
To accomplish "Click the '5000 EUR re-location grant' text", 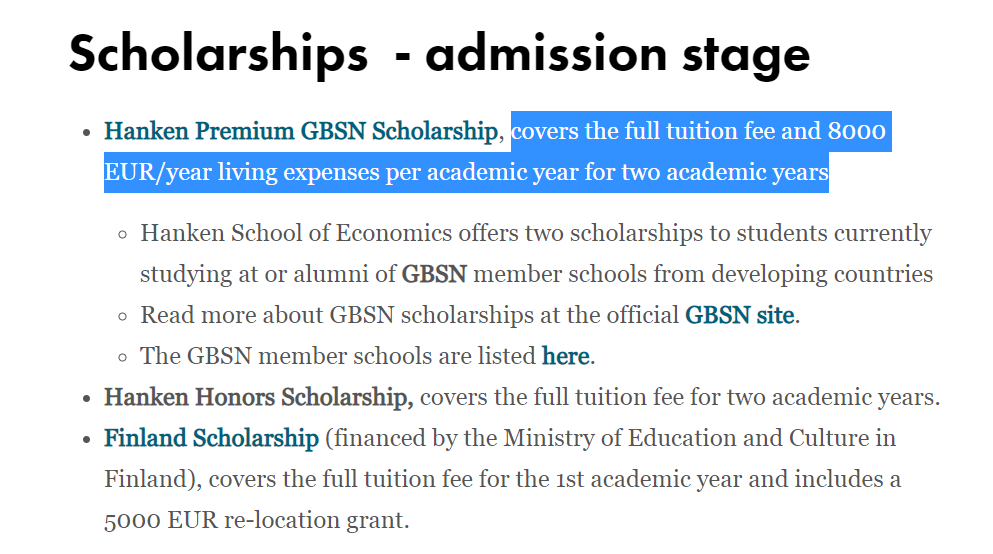I will point(256,520).
